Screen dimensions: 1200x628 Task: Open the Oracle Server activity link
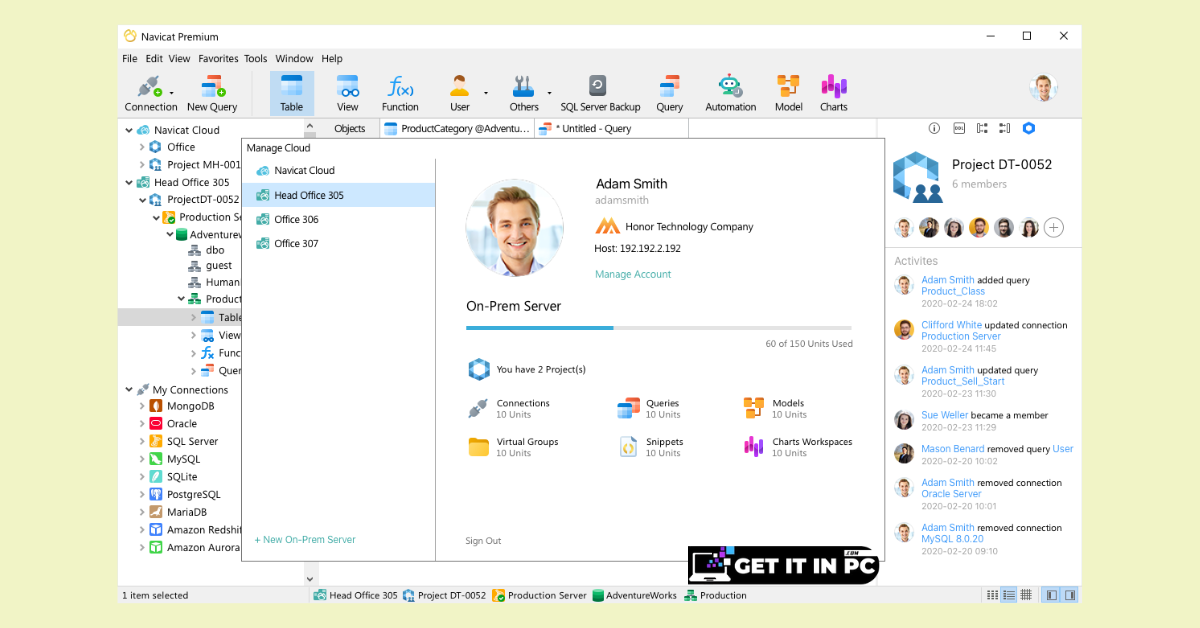[951, 494]
